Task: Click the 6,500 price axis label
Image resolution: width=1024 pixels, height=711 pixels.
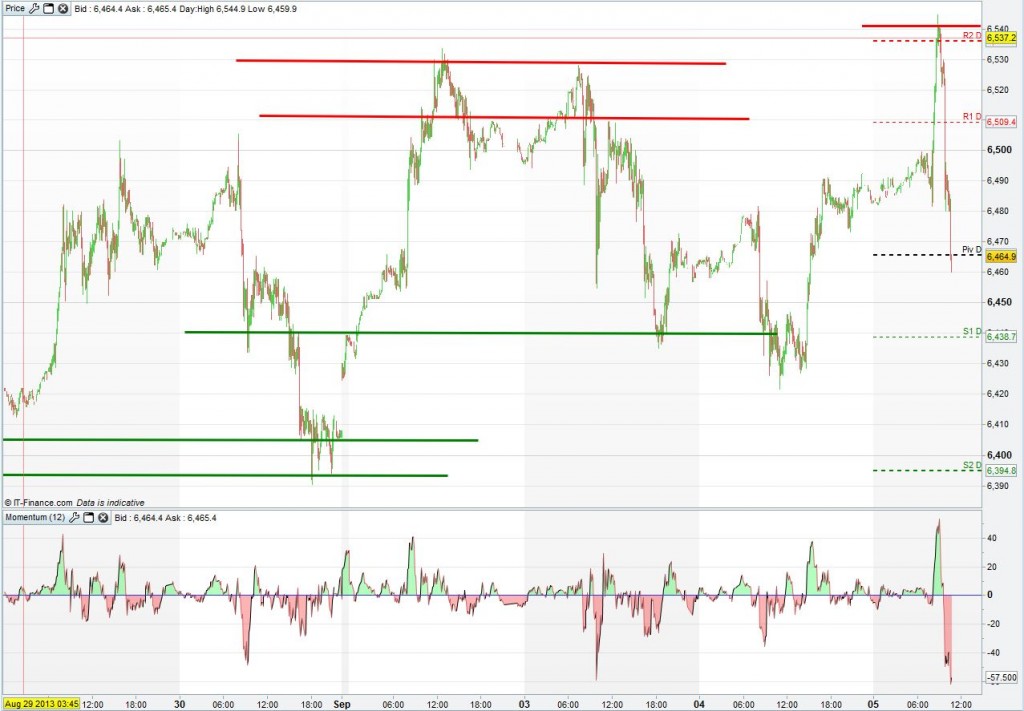Action: point(1000,150)
